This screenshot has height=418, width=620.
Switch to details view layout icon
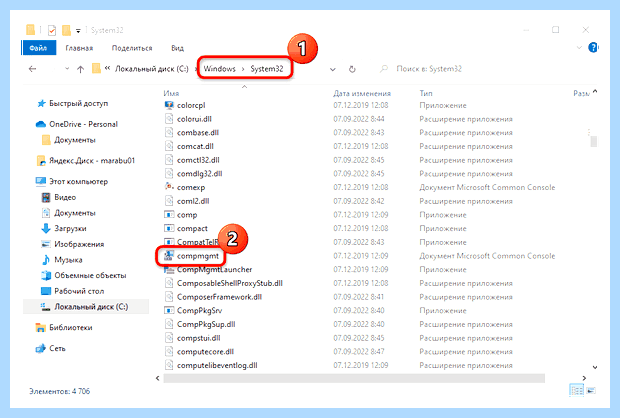(x=577, y=391)
